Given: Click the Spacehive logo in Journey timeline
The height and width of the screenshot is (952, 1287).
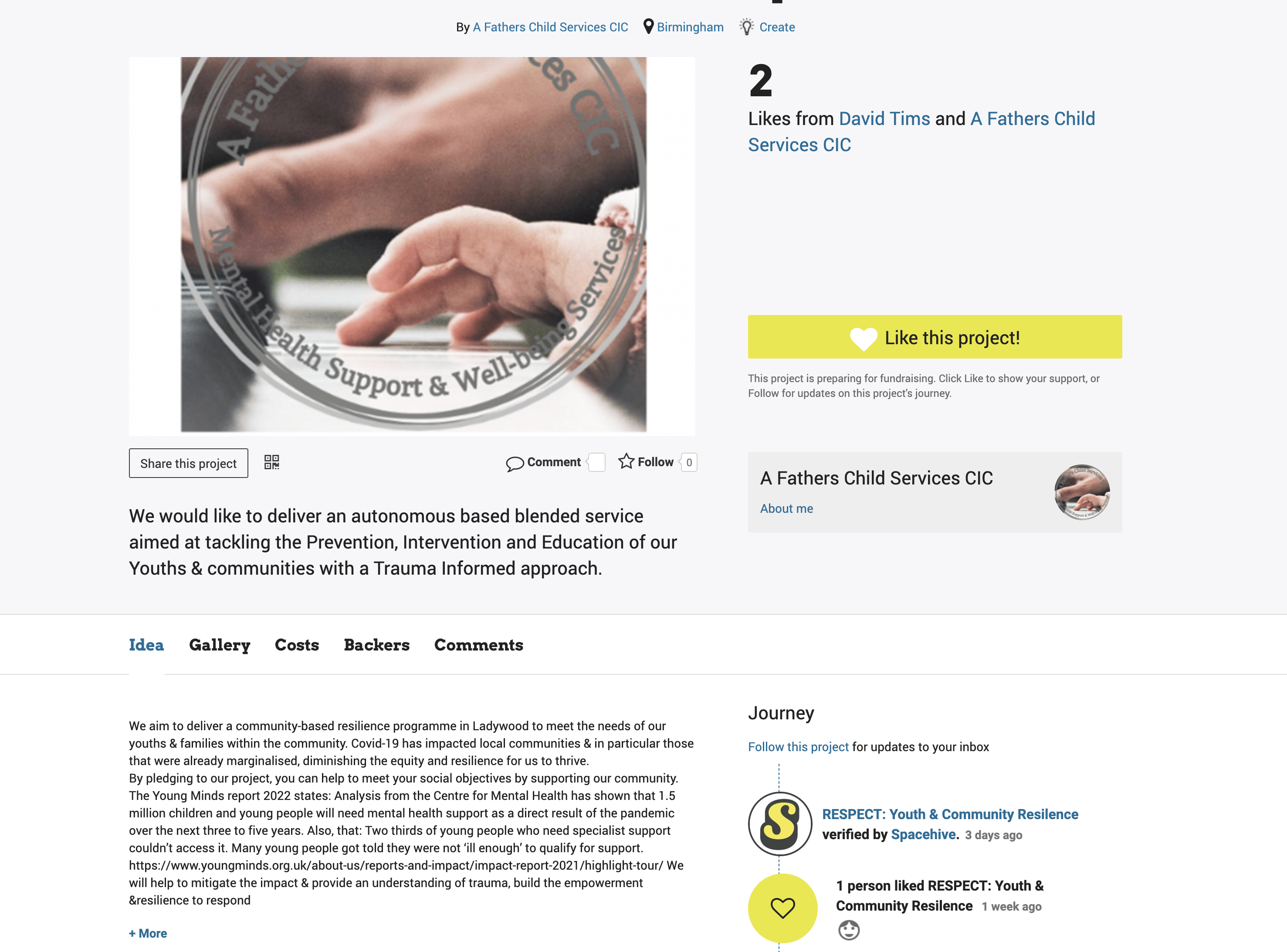Looking at the screenshot, I should click(x=779, y=823).
